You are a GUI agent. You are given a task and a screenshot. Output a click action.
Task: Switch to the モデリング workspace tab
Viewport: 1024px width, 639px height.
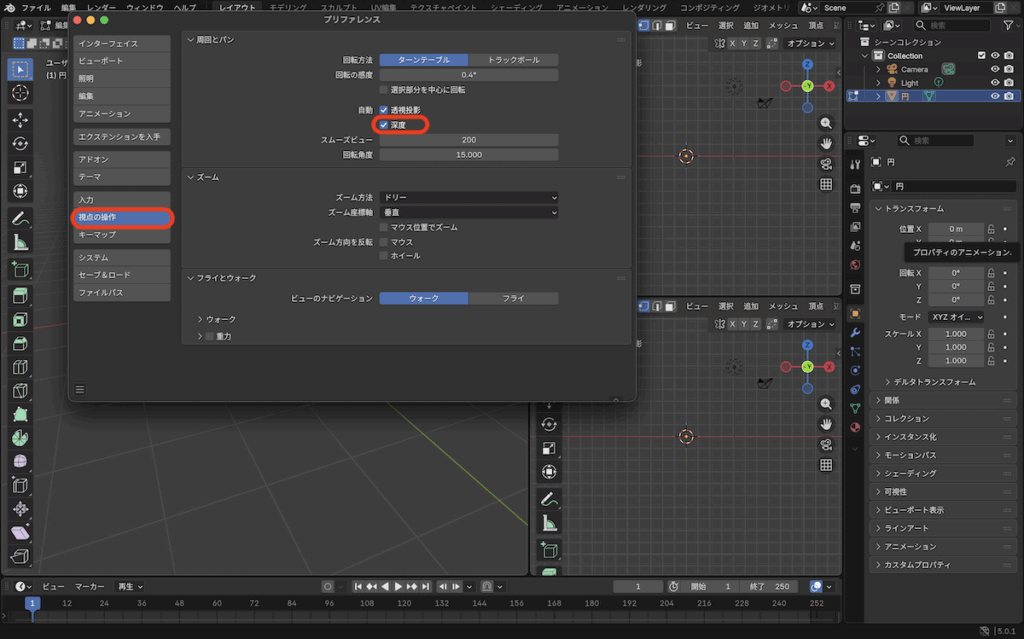(x=288, y=7)
